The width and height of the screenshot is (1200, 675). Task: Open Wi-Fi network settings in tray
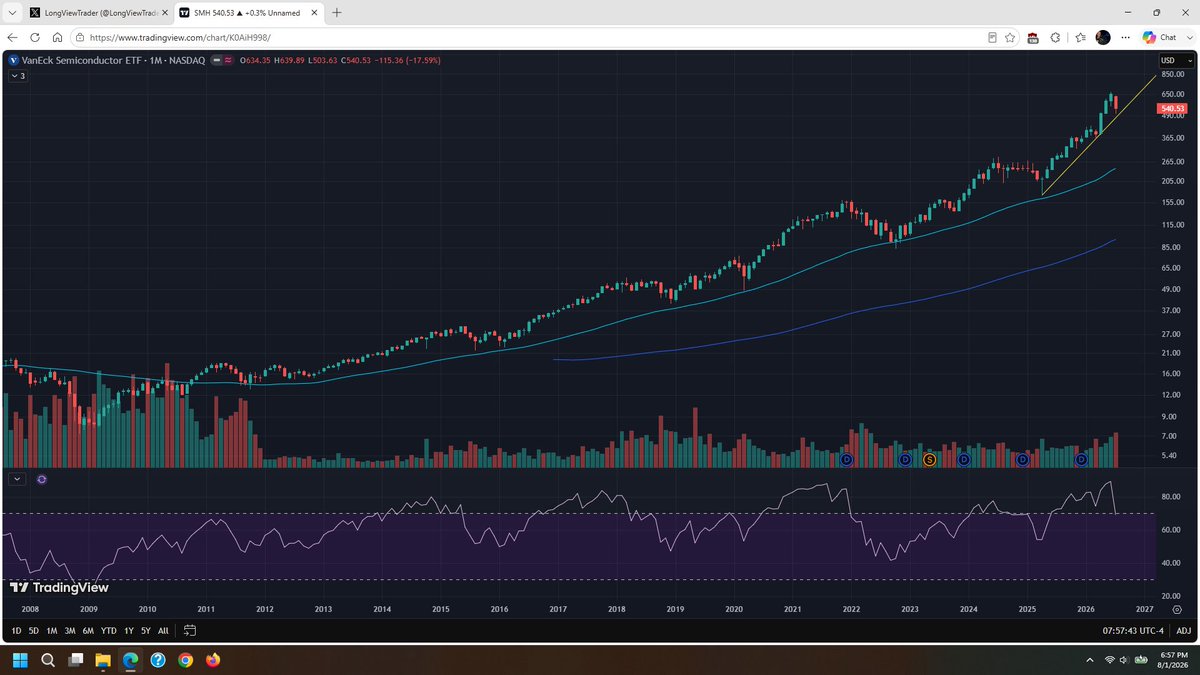click(1110, 660)
